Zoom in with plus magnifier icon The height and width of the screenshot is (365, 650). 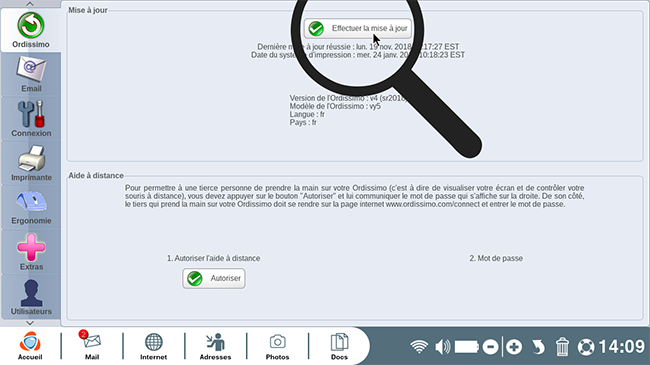(514, 347)
